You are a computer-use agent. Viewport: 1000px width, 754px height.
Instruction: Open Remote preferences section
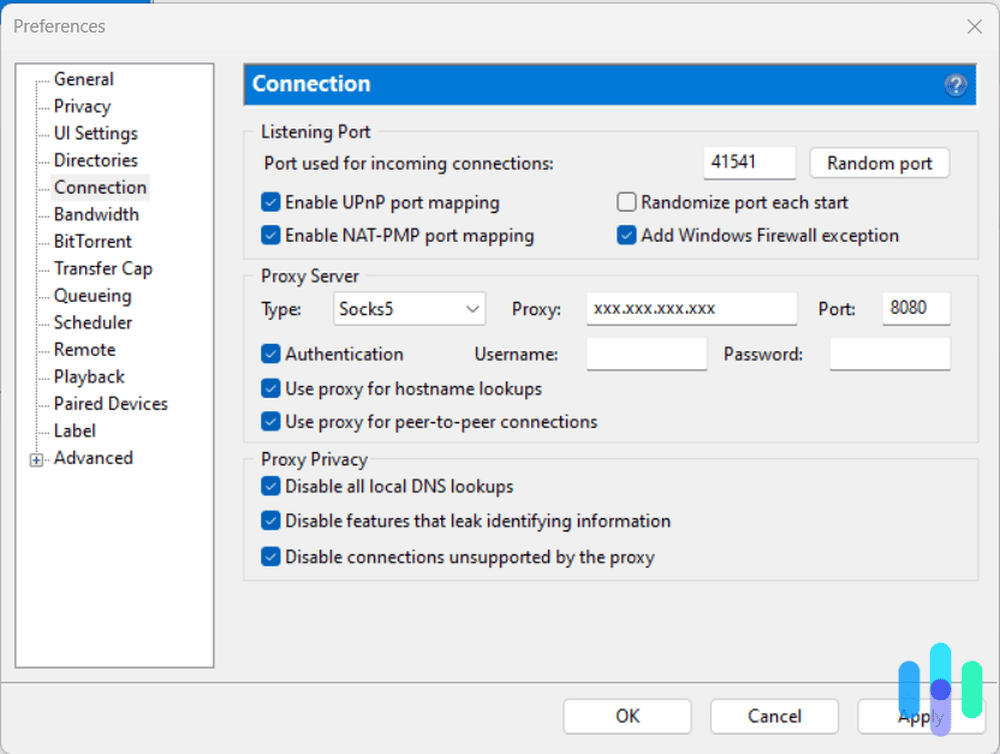(x=85, y=350)
